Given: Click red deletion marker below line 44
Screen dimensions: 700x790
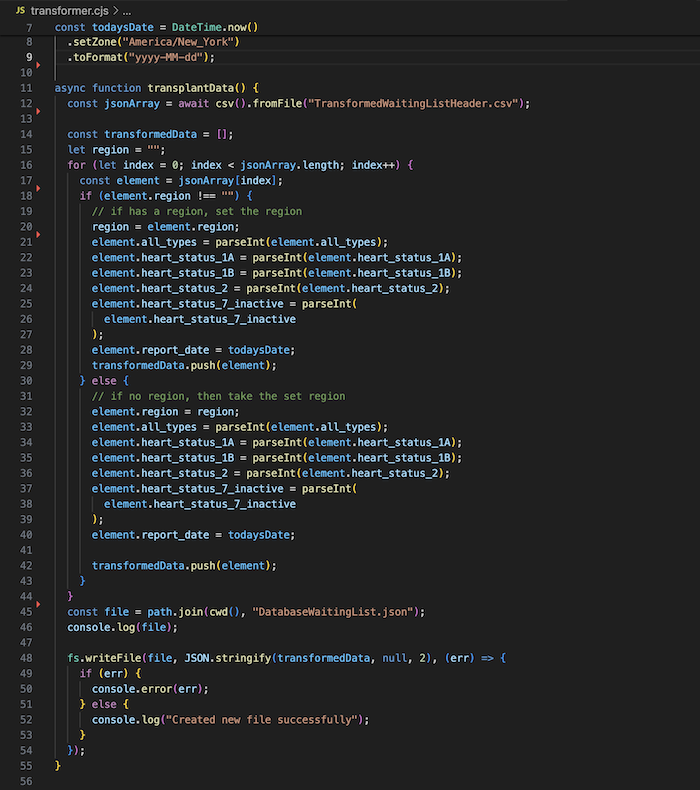Looking at the screenshot, I should pyautogui.click(x=38, y=604).
